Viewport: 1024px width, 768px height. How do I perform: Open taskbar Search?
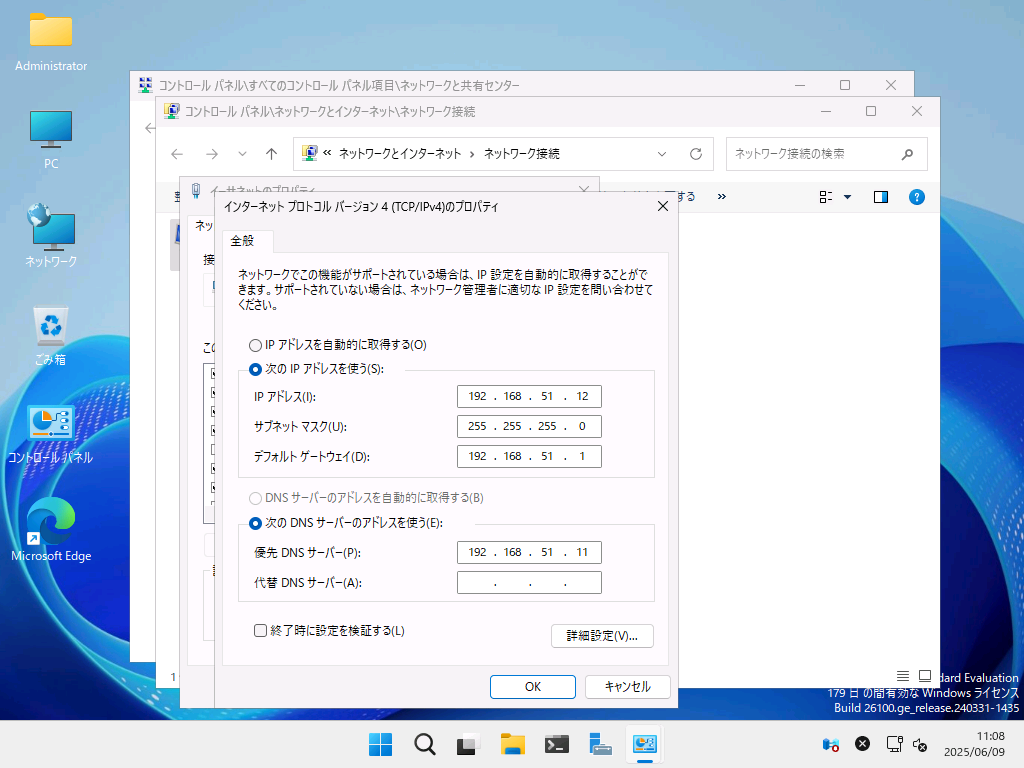pyautogui.click(x=425, y=744)
